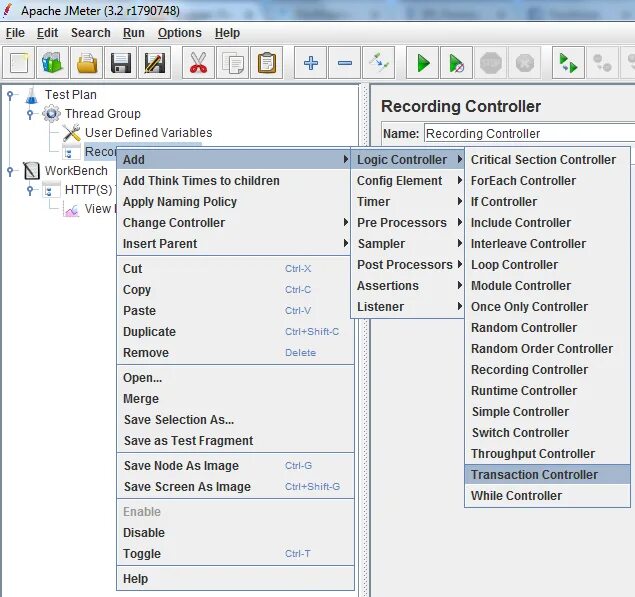Viewport: 635px width, 597px height.
Task: Click the WorkBench clipboard icon
Action: (32, 171)
